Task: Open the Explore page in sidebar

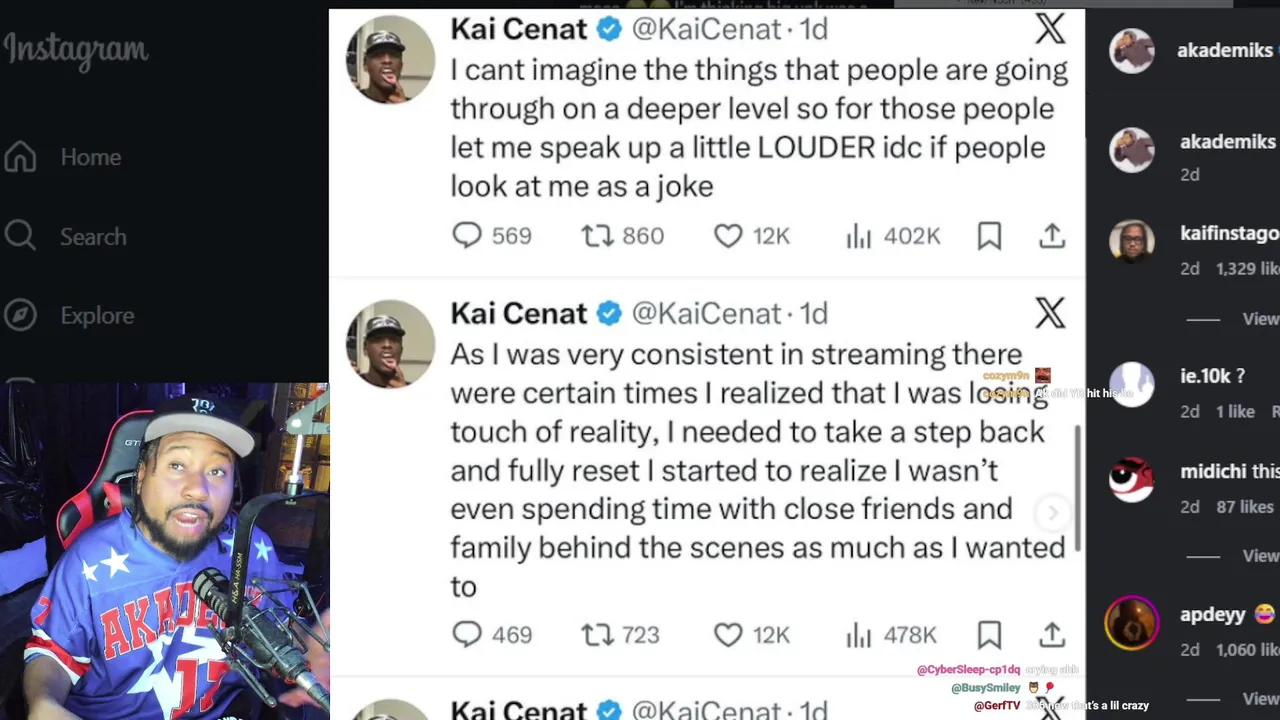Action: [20, 315]
